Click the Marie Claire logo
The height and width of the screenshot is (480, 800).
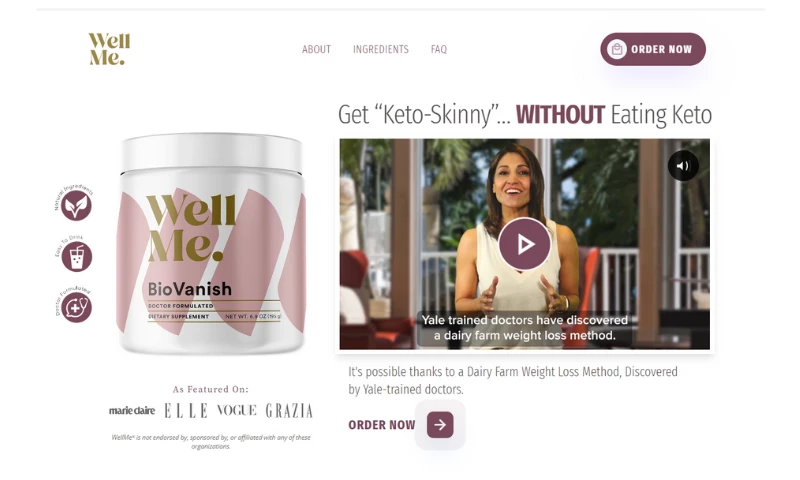click(132, 411)
